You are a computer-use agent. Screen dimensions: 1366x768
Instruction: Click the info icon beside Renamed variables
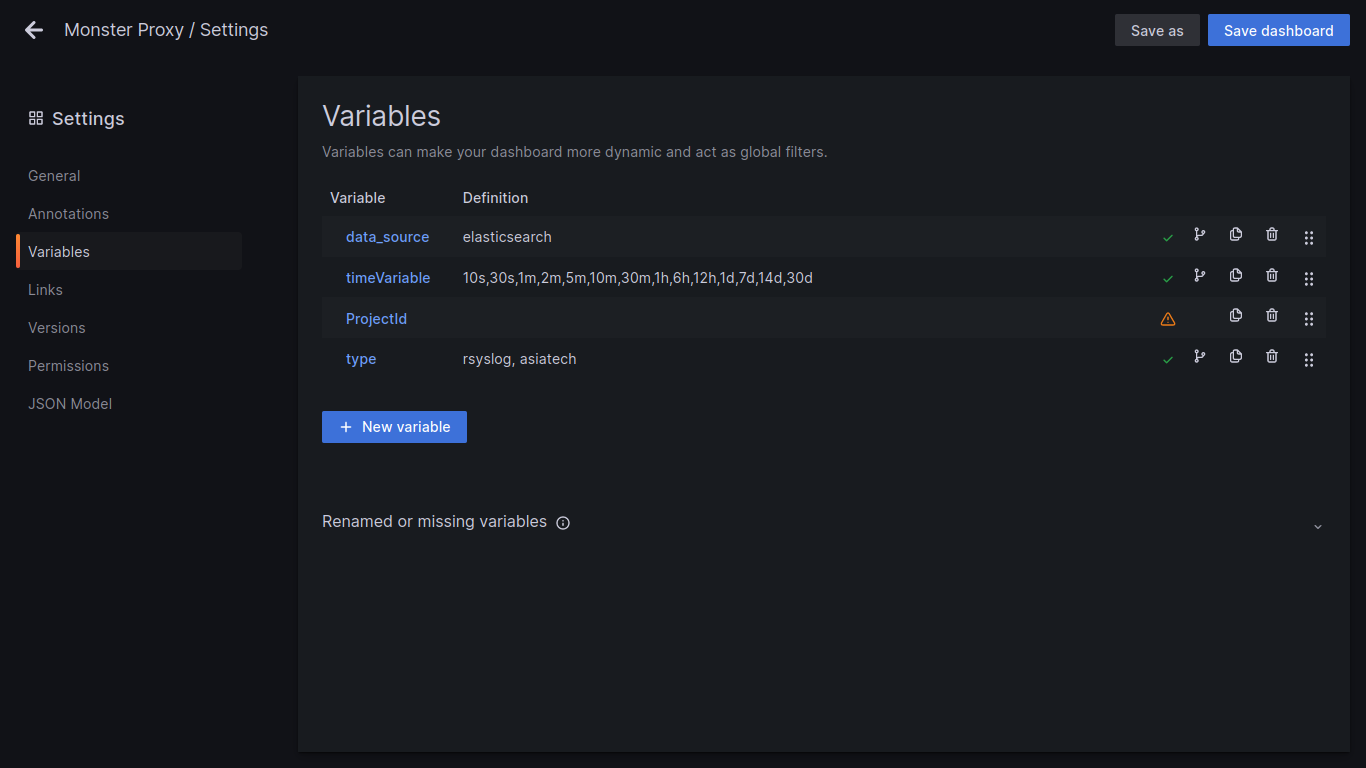[x=563, y=523]
